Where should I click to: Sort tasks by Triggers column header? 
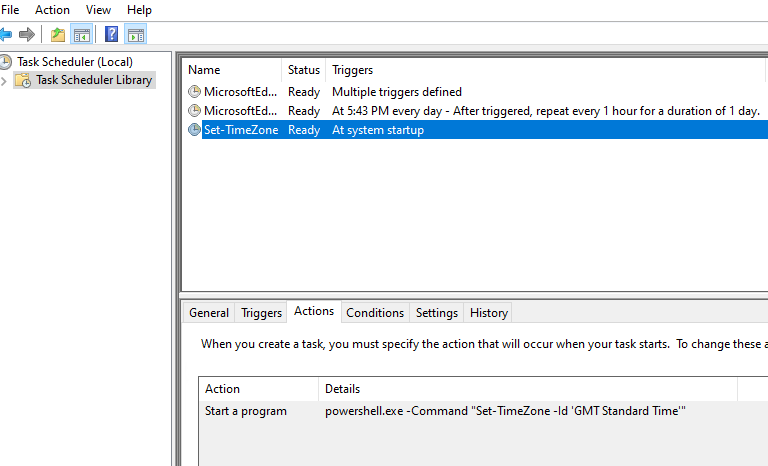tap(546, 70)
